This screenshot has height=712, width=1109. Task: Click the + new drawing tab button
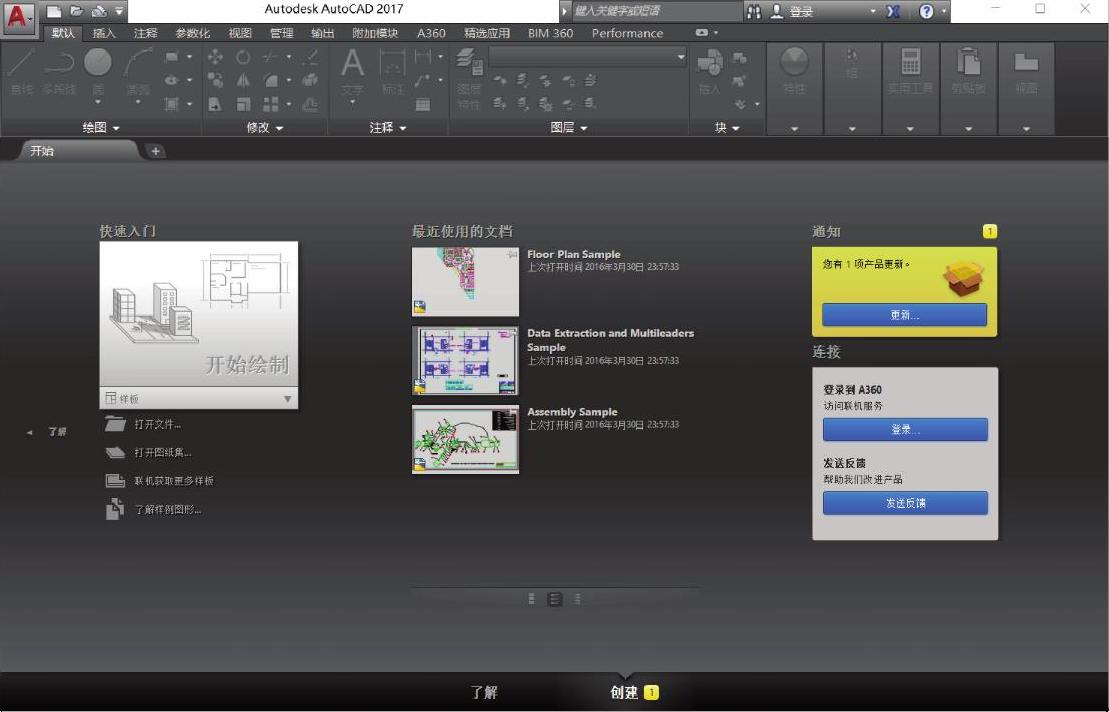pos(155,151)
